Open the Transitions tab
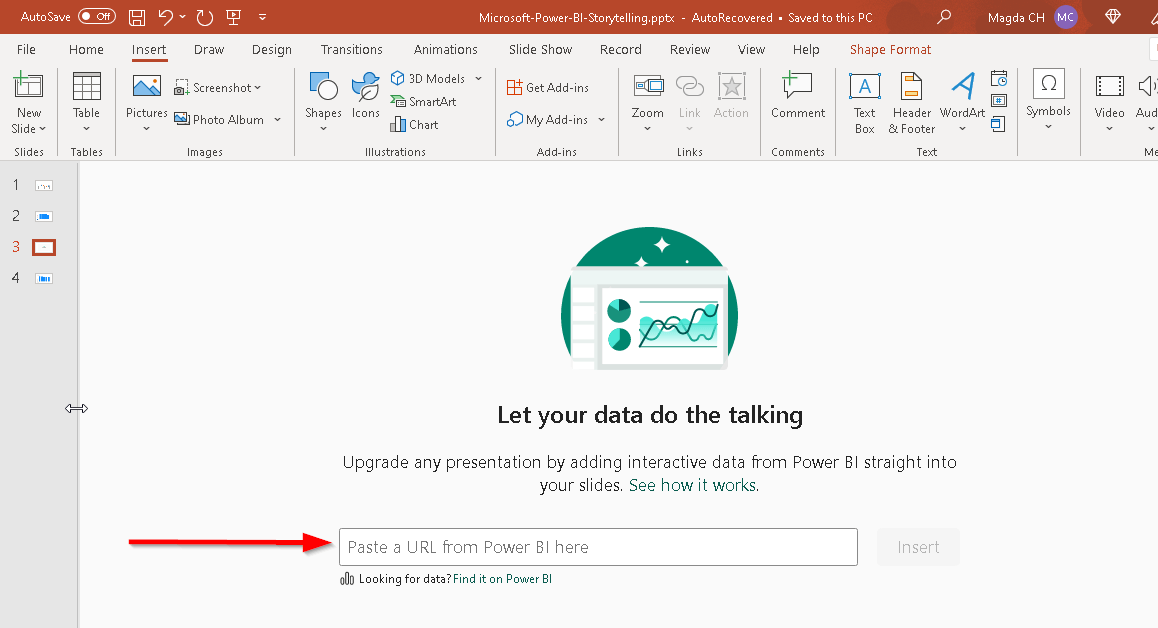The width and height of the screenshot is (1158, 628). click(x=352, y=50)
